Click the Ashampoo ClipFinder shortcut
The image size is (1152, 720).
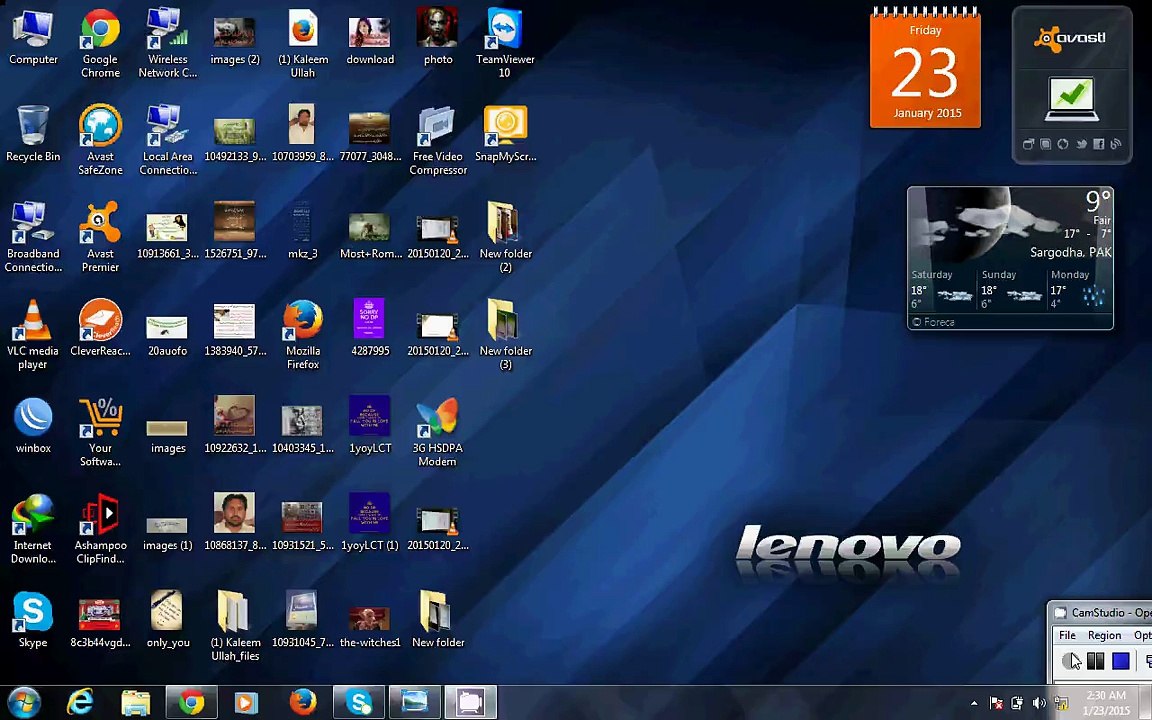click(101, 529)
